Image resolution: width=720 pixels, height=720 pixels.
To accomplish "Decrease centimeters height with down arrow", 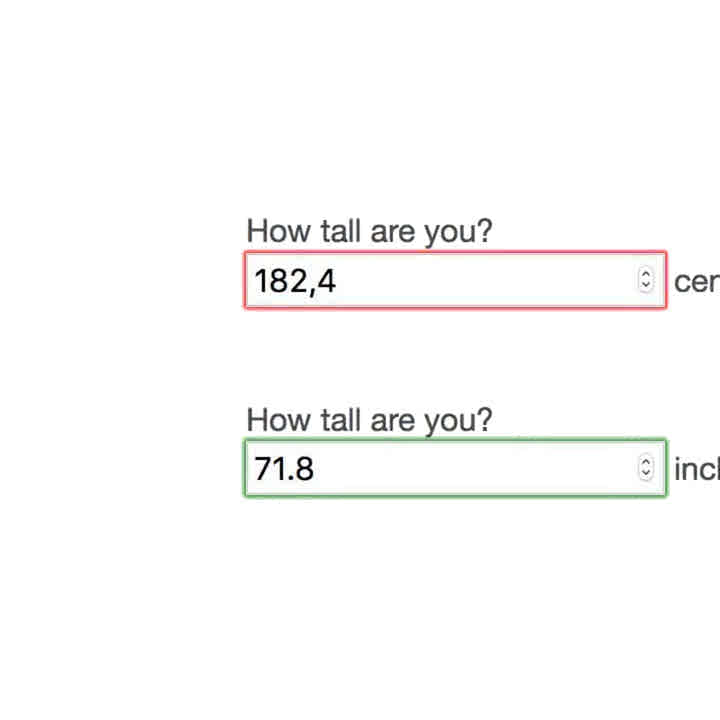I will tap(646, 286).
